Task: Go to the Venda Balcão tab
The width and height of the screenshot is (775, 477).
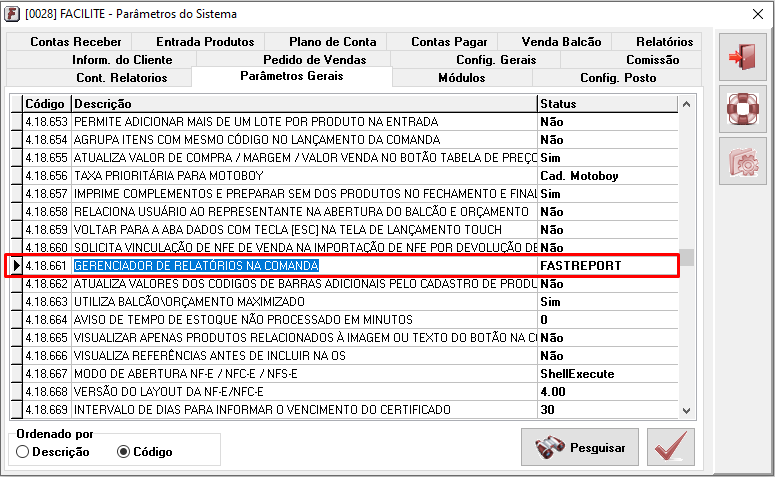Action: pyautogui.click(x=561, y=42)
